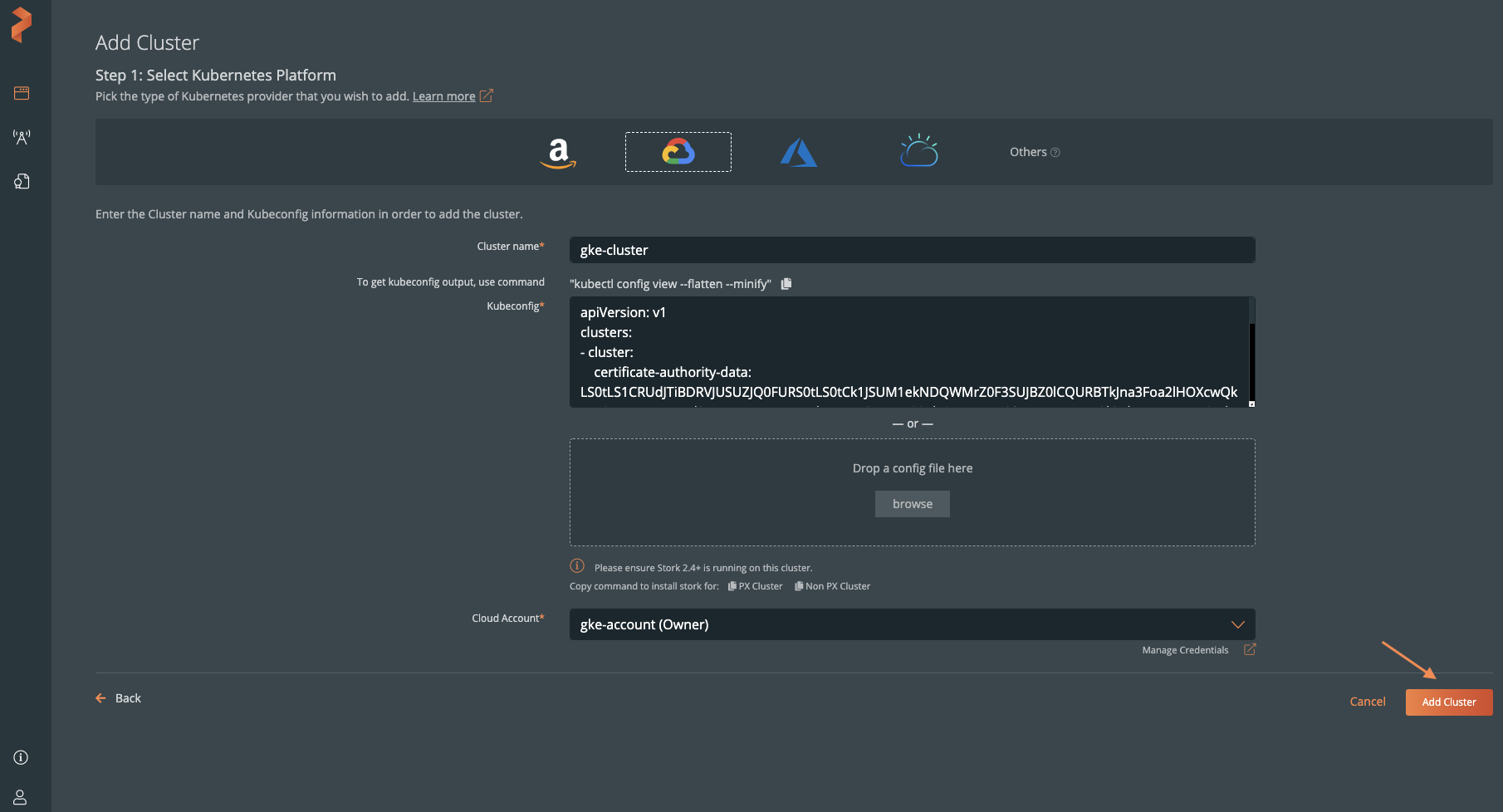Screen dimensions: 1503x812
Task: Open the Manage Credentials link
Action: [1185, 650]
